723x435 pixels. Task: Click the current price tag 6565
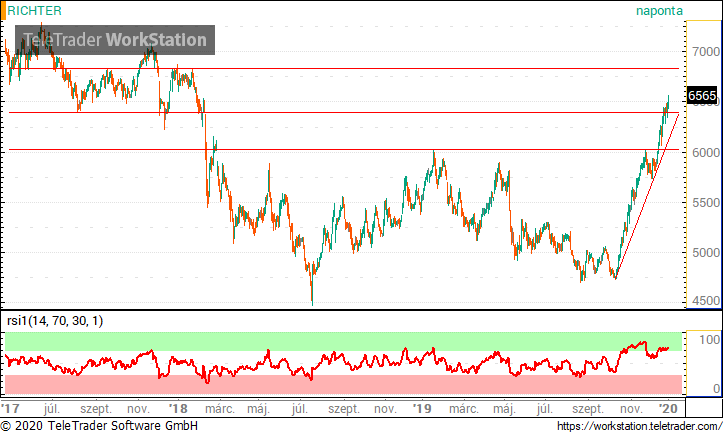[x=702, y=95]
